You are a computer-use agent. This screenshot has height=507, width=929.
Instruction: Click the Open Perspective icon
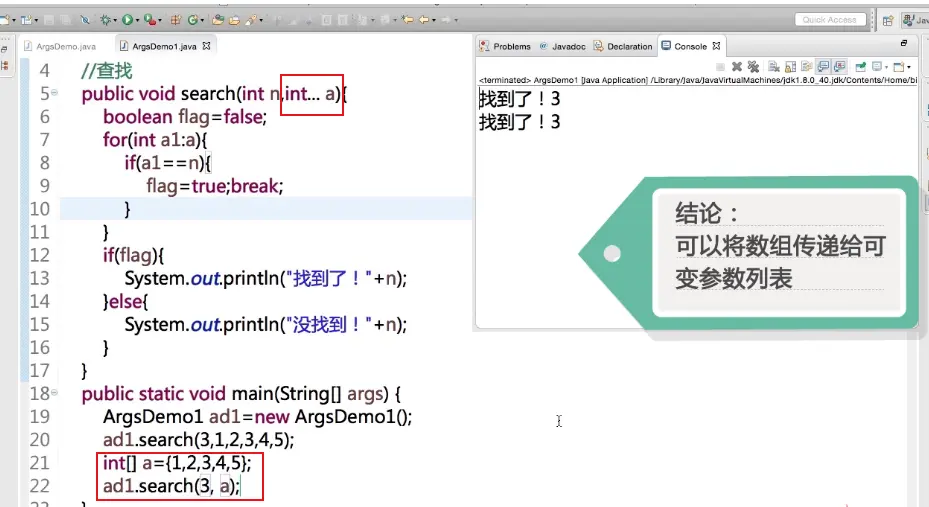tap(888, 21)
